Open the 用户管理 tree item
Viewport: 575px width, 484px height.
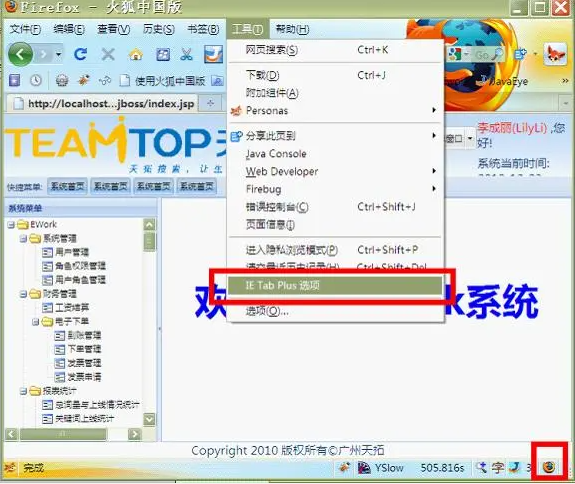[x=66, y=252]
